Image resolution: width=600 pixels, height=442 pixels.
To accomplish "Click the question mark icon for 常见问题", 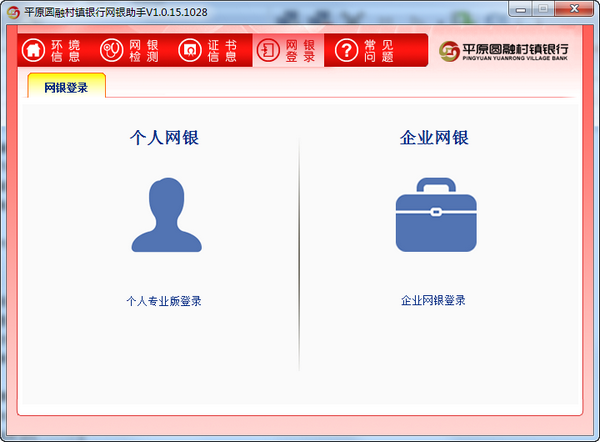I will (x=346, y=50).
